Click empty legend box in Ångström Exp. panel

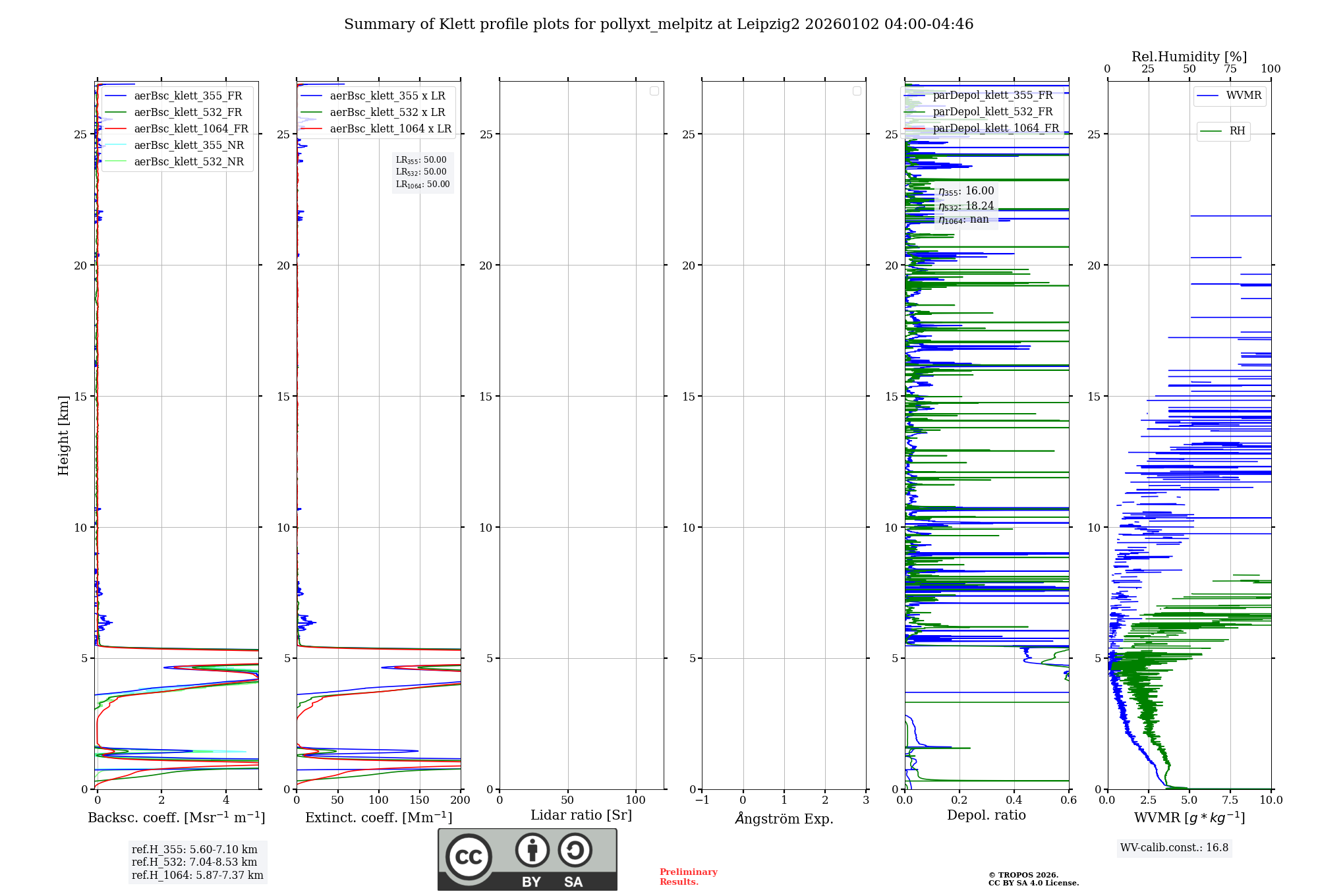857,91
